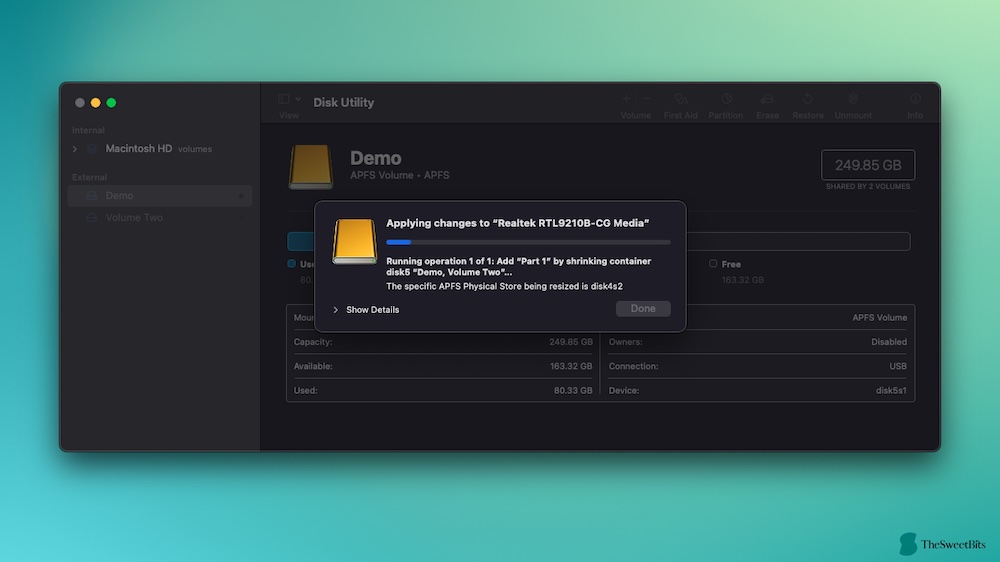Click the green full-screen window button
1000x562 pixels.
point(112,103)
